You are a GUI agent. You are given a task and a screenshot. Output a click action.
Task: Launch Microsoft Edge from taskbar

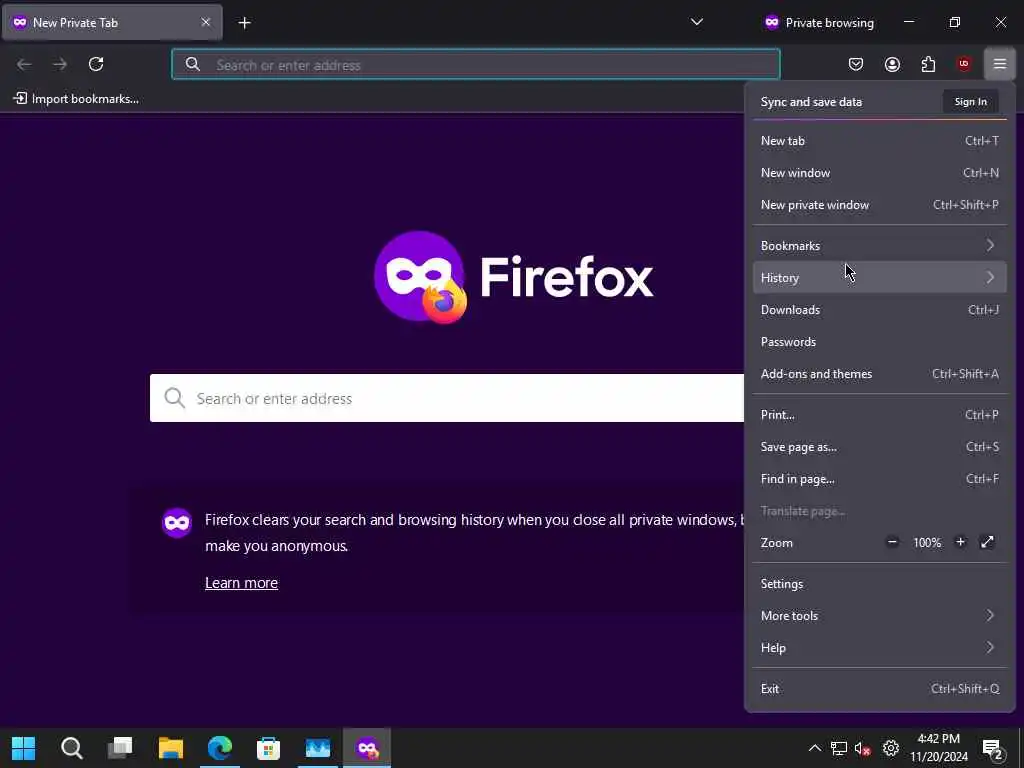coord(220,748)
